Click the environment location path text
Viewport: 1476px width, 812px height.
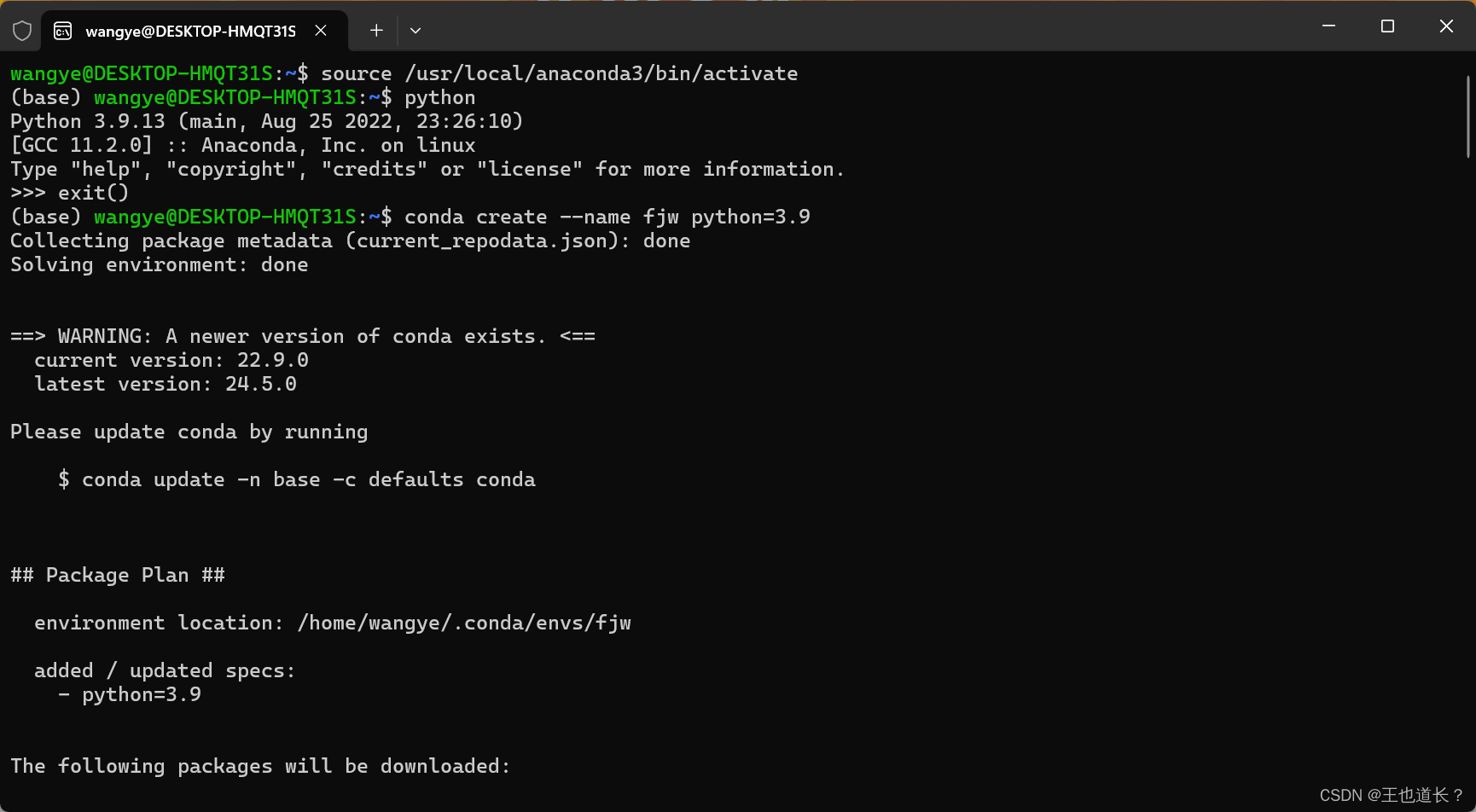click(333, 623)
